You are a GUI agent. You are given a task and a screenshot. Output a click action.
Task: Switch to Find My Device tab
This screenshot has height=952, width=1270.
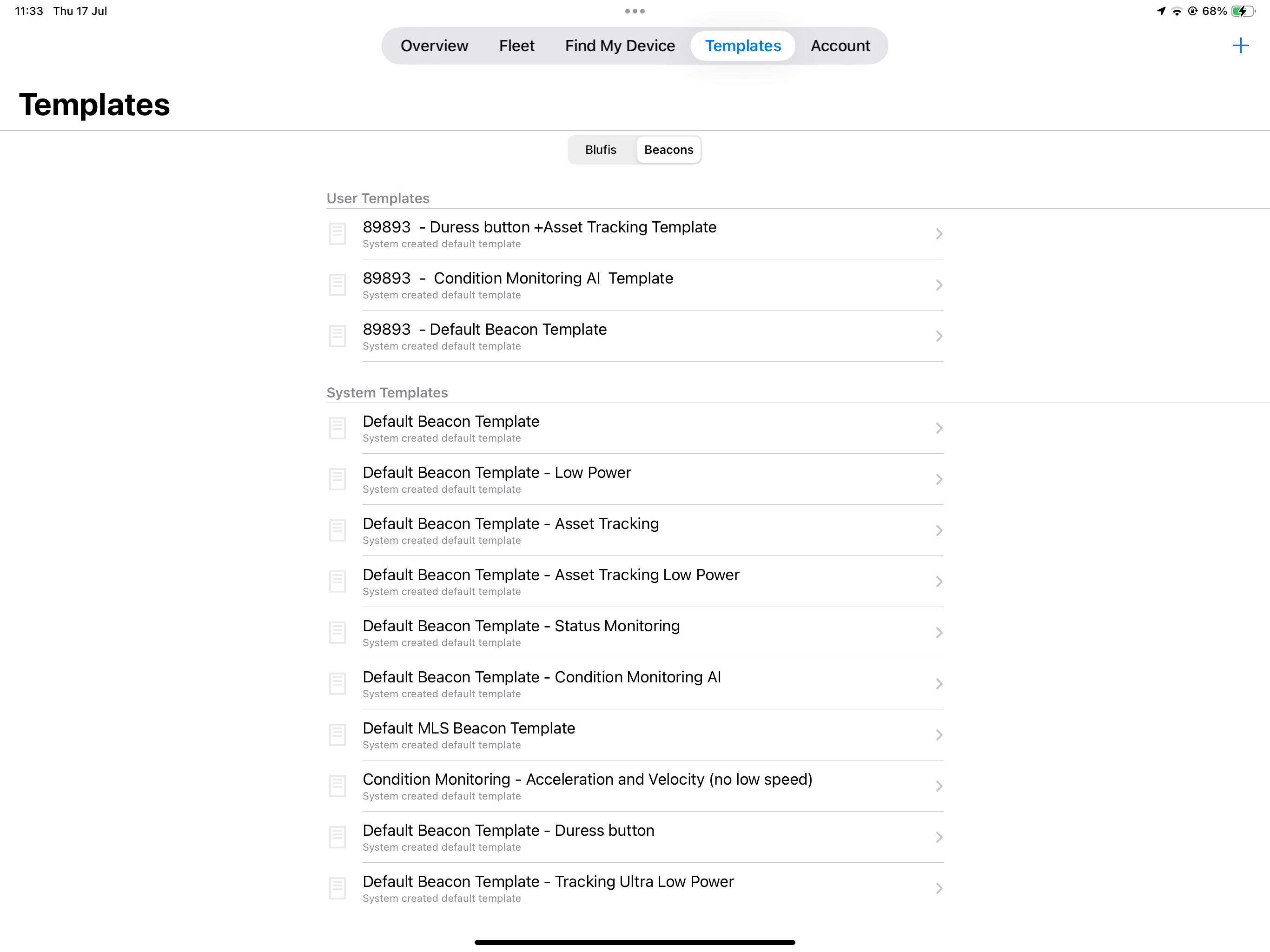(x=620, y=46)
